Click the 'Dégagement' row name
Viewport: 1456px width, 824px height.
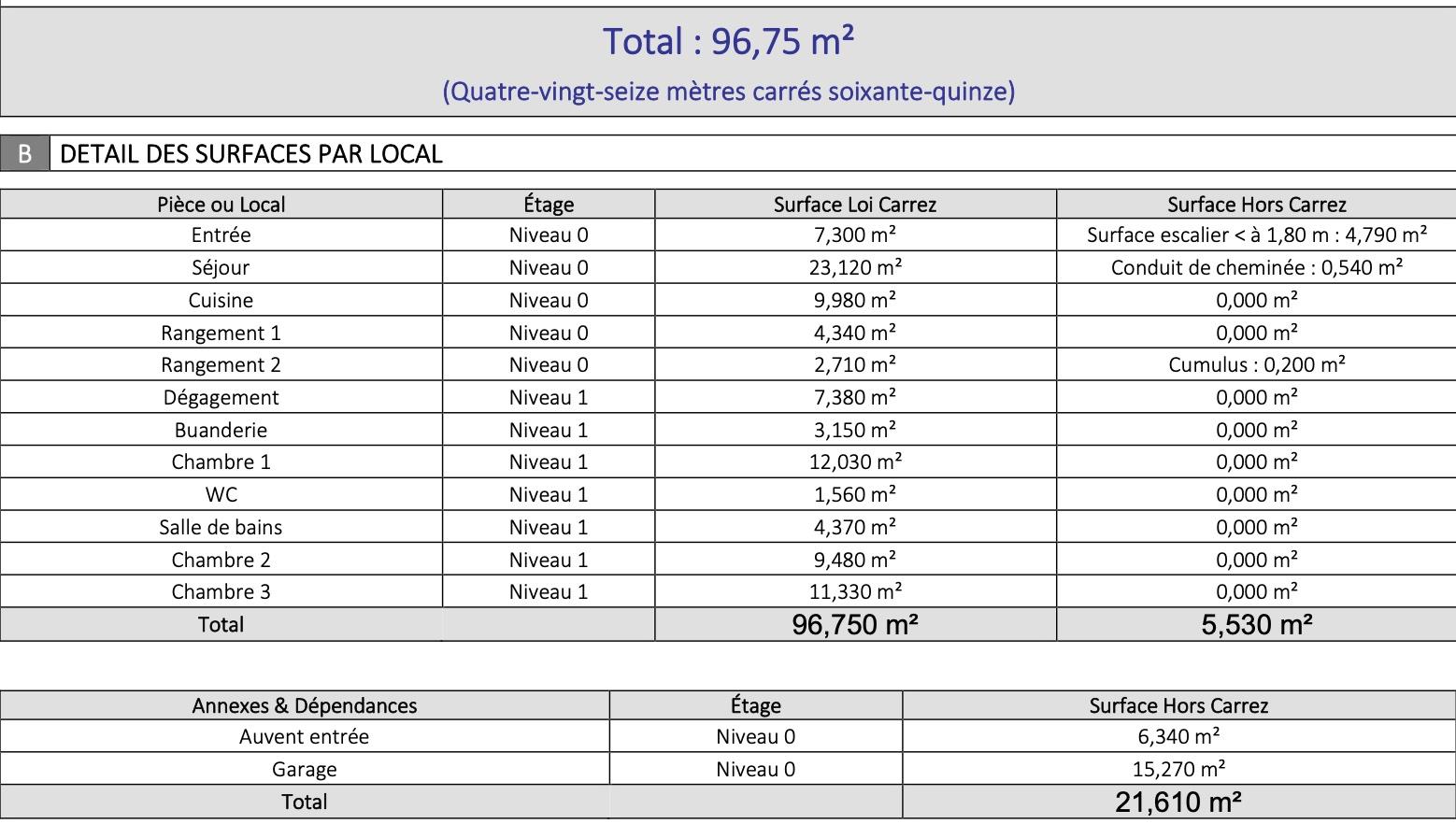(221, 398)
